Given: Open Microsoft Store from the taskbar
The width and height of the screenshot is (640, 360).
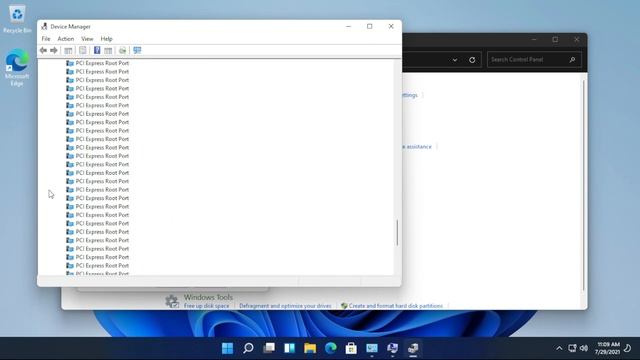Looking at the screenshot, I should (351, 348).
